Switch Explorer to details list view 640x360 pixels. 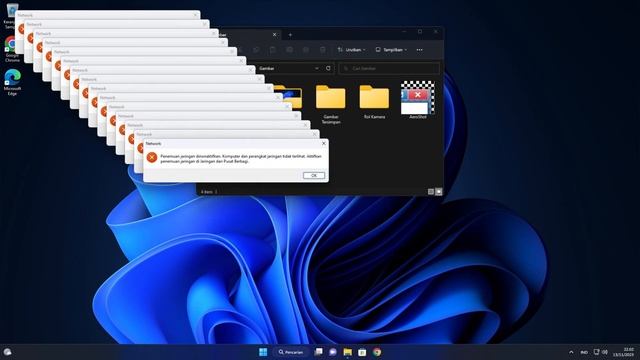[431, 191]
